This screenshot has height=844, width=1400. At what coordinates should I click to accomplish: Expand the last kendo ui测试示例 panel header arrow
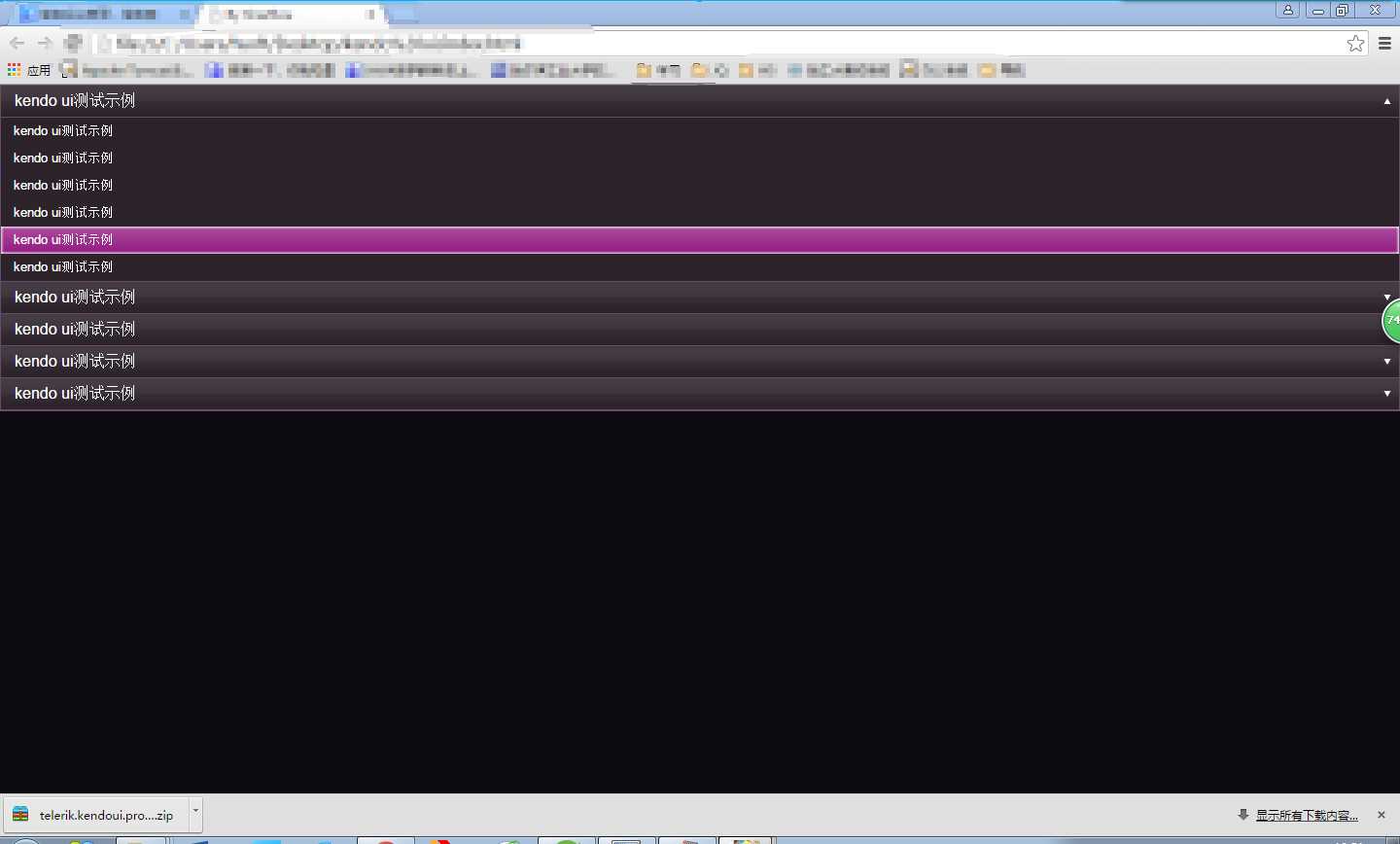click(x=1387, y=394)
